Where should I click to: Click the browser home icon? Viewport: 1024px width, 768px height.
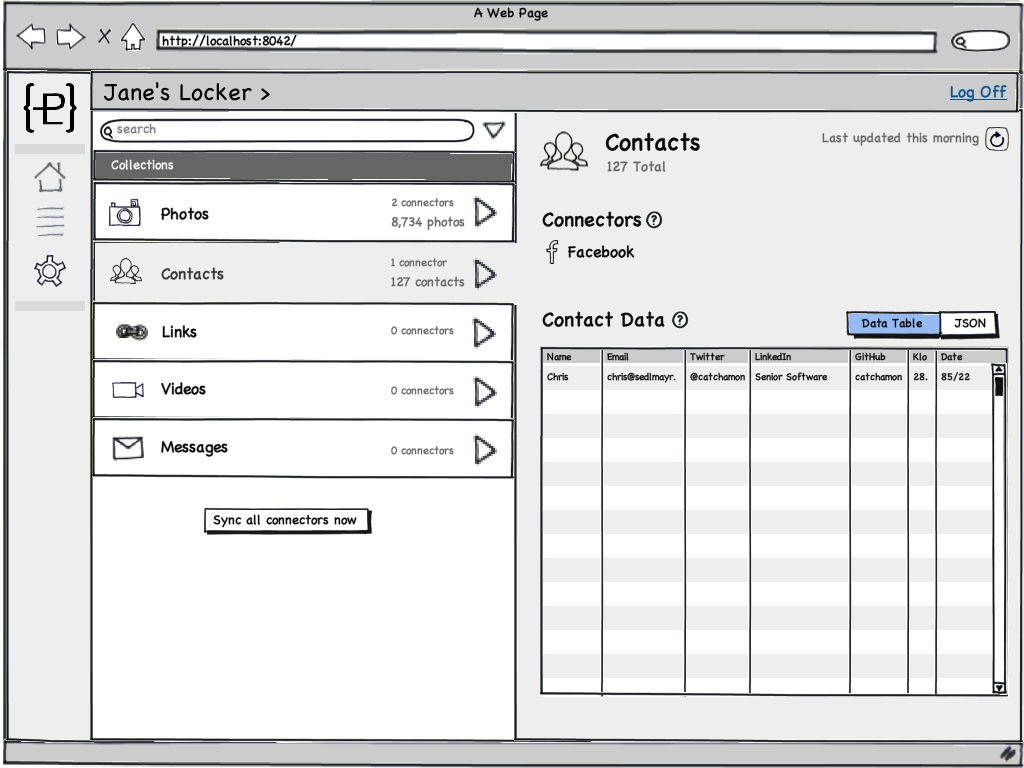[x=133, y=37]
